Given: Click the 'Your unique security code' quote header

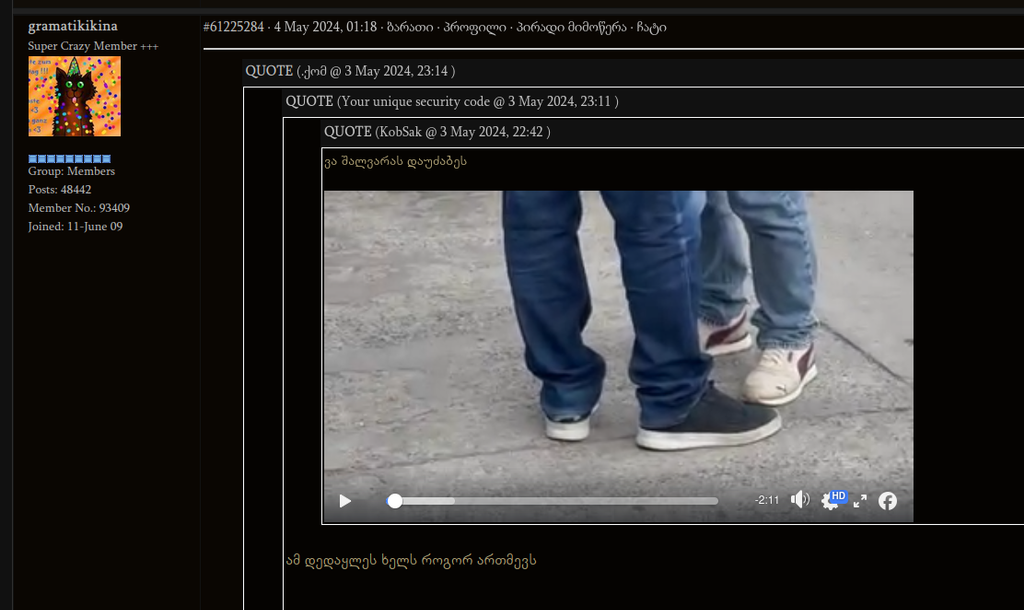Looking at the screenshot, I should (451, 101).
